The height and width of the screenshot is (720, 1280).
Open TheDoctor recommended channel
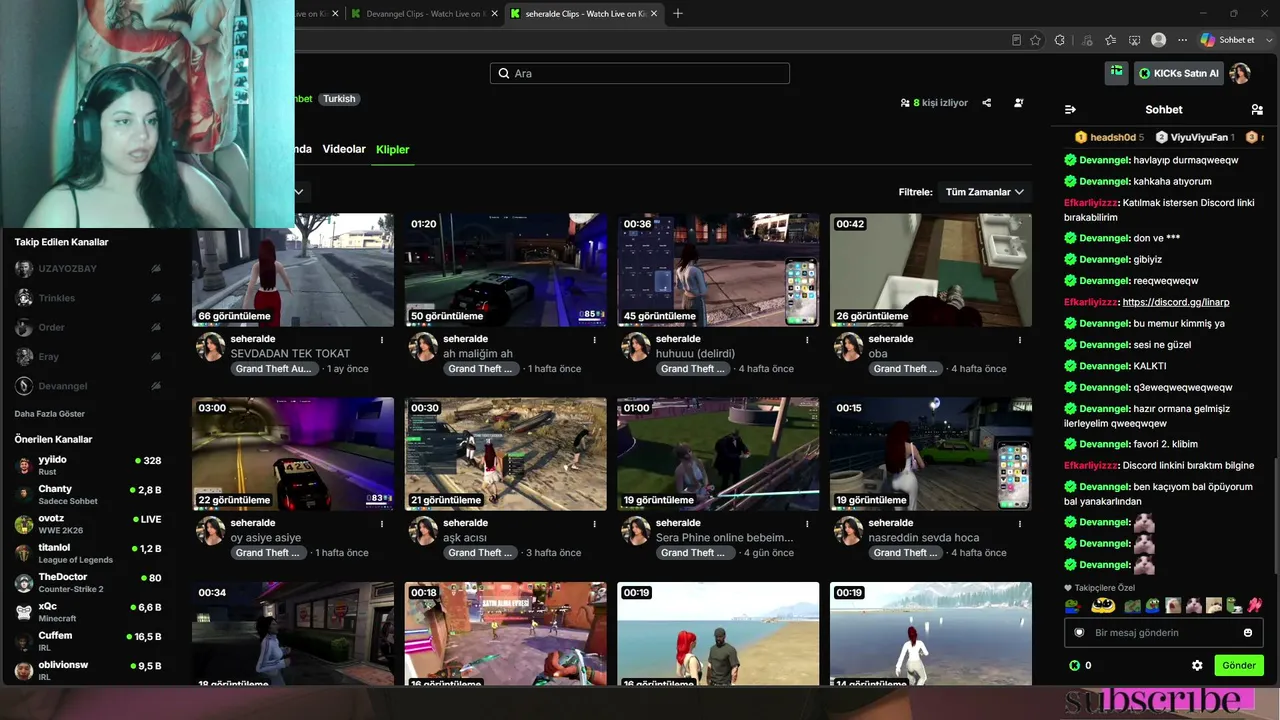point(88,583)
